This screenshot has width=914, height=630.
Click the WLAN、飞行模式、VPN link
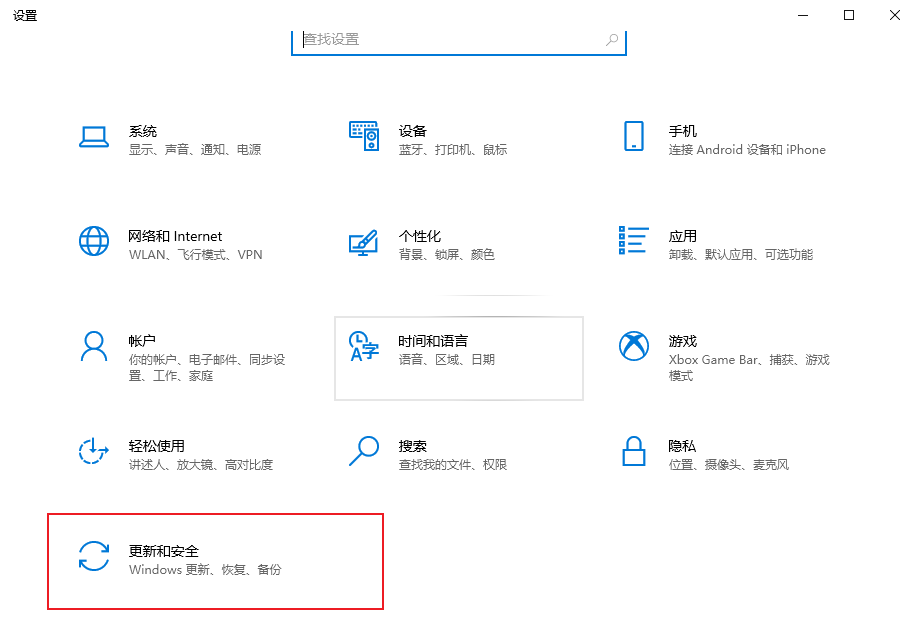pyautogui.click(x=194, y=254)
